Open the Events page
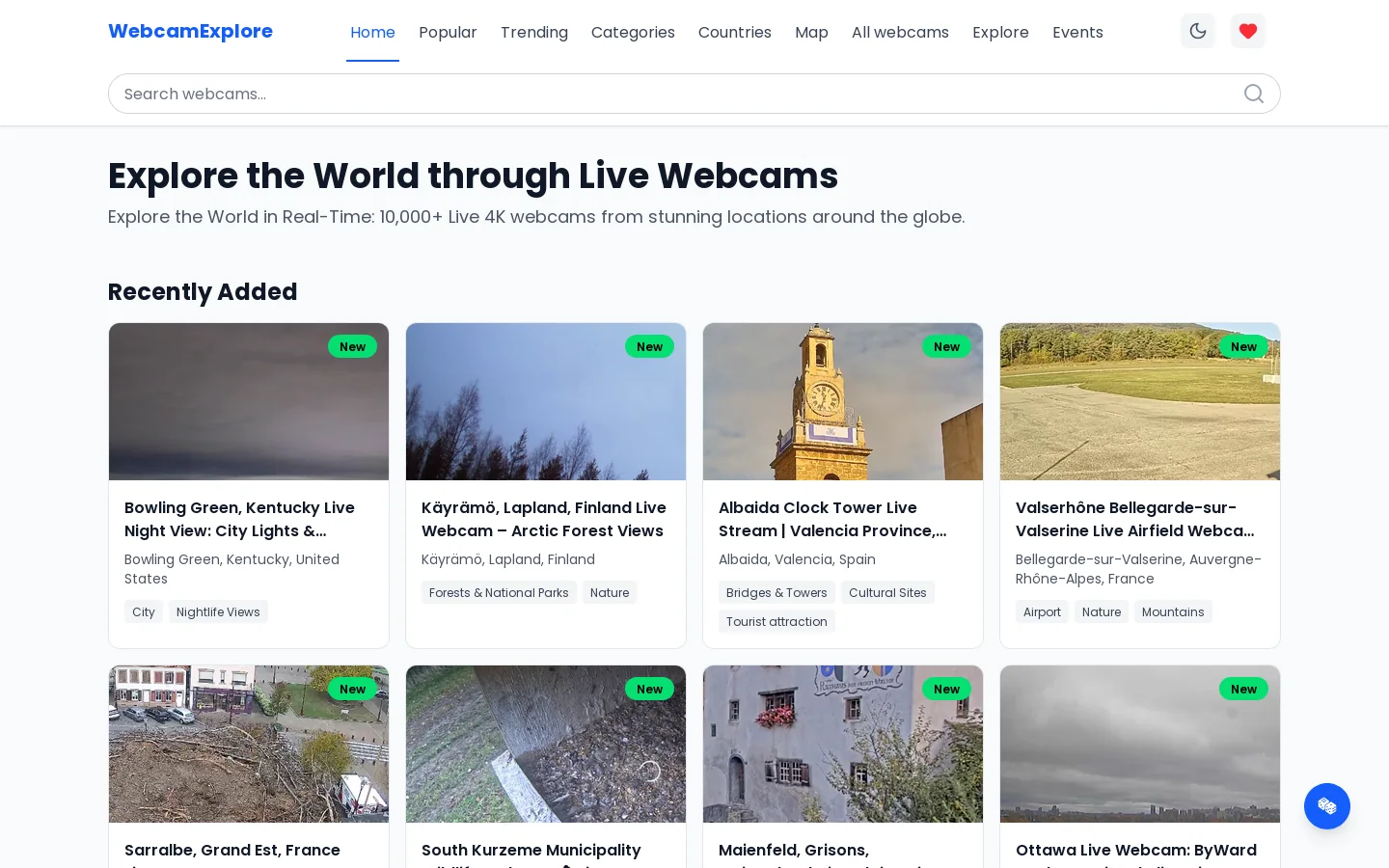The image size is (1389, 868). tap(1077, 32)
